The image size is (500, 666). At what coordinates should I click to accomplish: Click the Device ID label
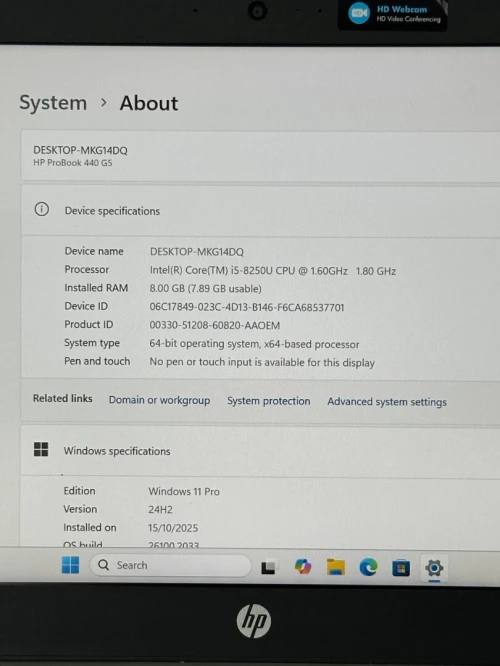click(86, 306)
